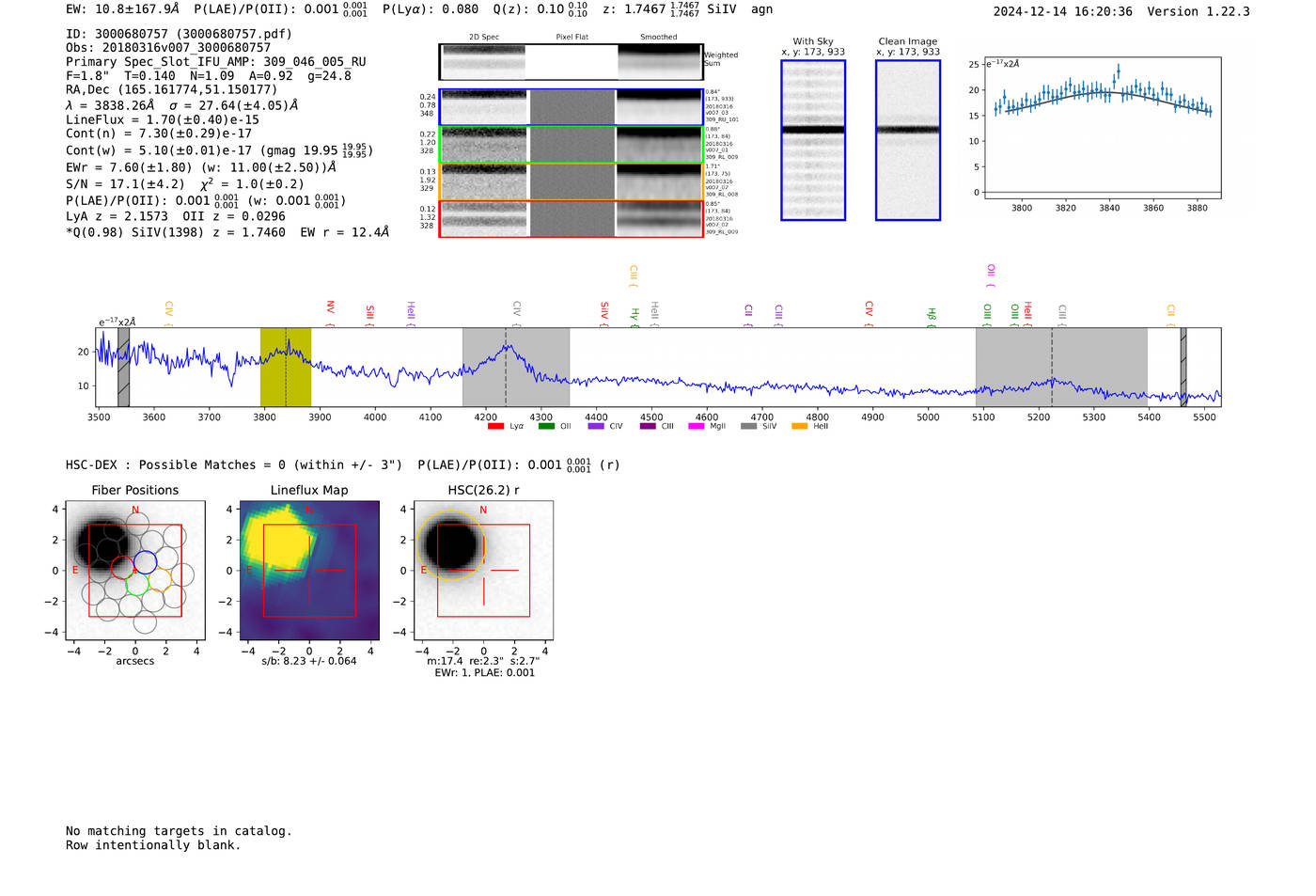This screenshot has height=896, width=1316.
Task: Open the Lineflux Map image
Action: pyautogui.click(x=309, y=570)
